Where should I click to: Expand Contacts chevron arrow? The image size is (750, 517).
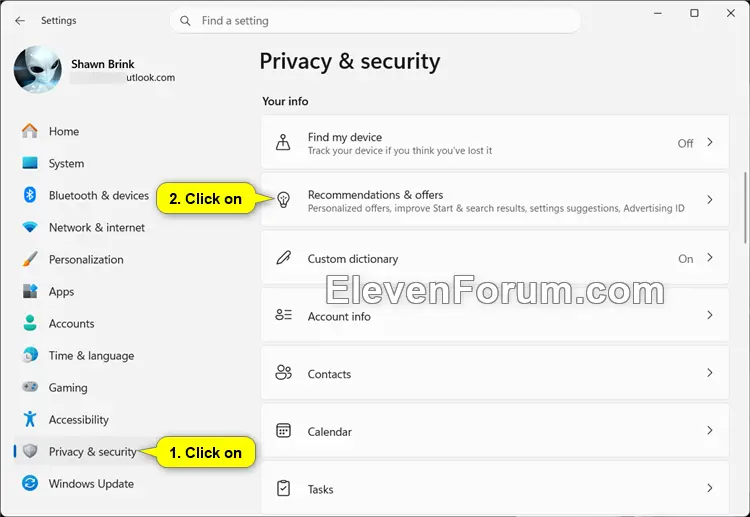[x=710, y=373]
